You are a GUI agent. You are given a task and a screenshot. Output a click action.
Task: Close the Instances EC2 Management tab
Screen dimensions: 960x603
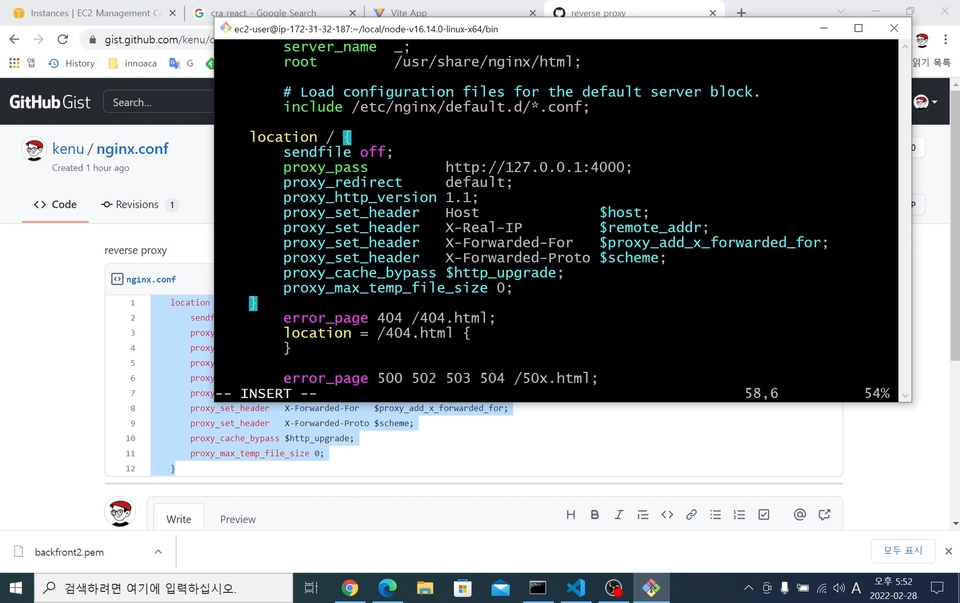coord(172,13)
